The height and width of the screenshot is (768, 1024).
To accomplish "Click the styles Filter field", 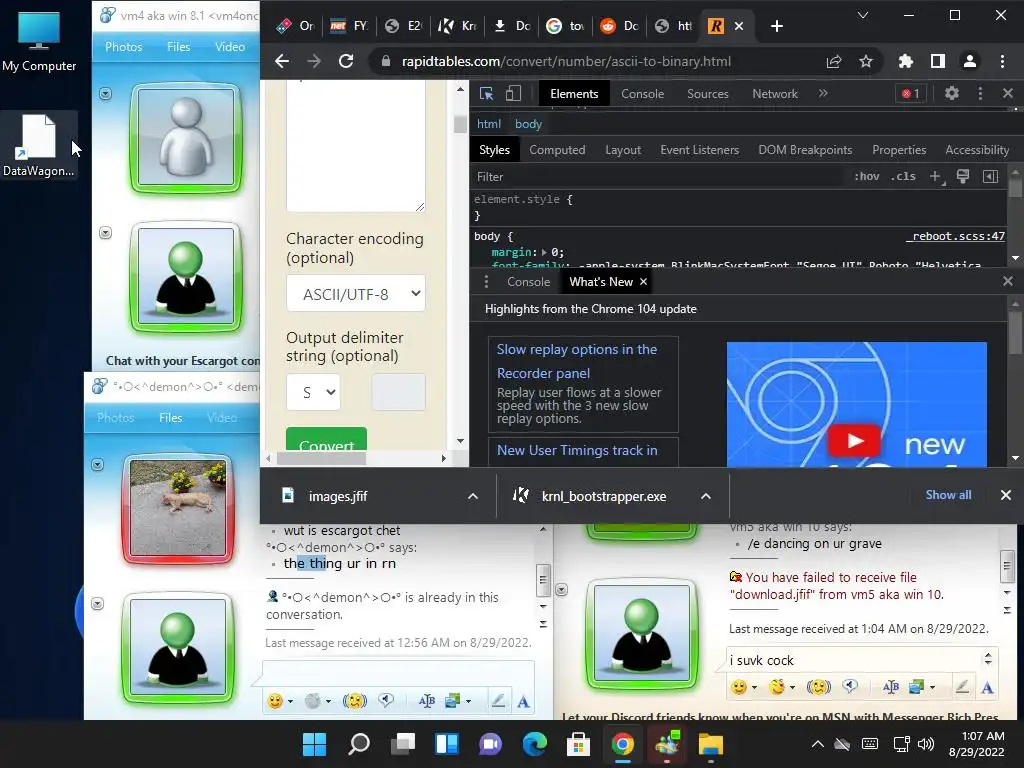I will click(660, 176).
